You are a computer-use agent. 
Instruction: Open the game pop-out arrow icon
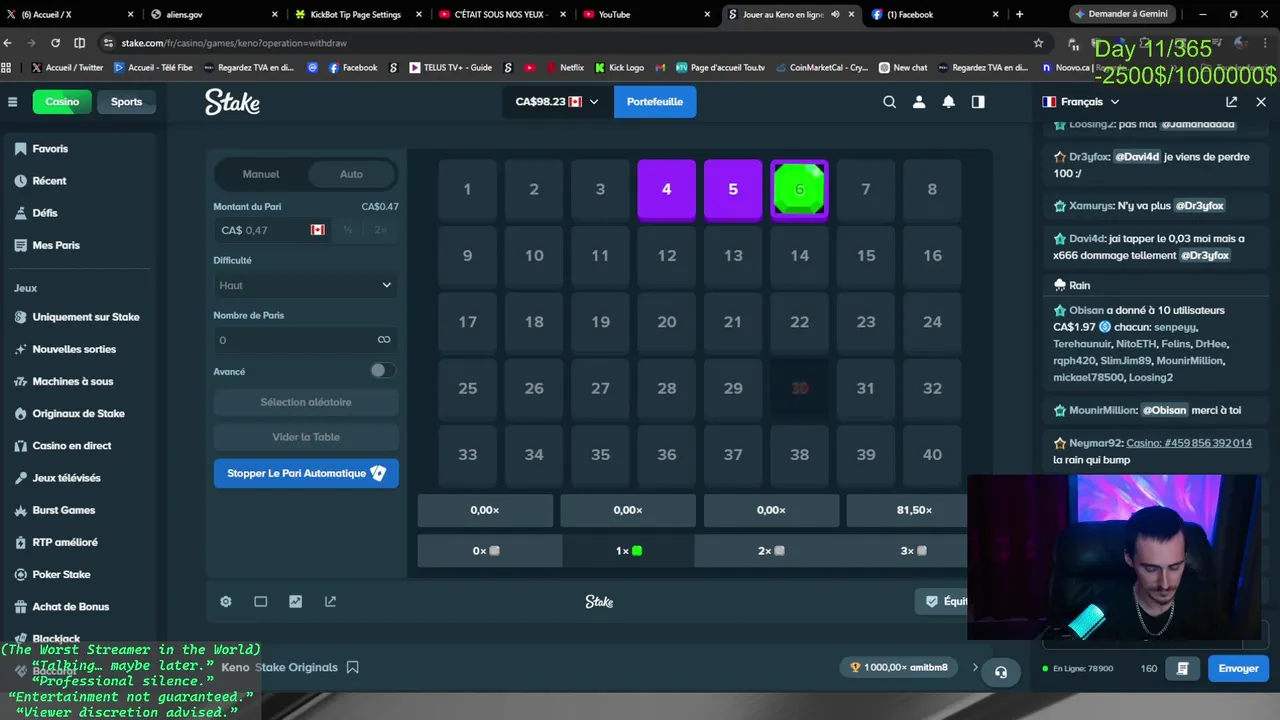click(330, 601)
